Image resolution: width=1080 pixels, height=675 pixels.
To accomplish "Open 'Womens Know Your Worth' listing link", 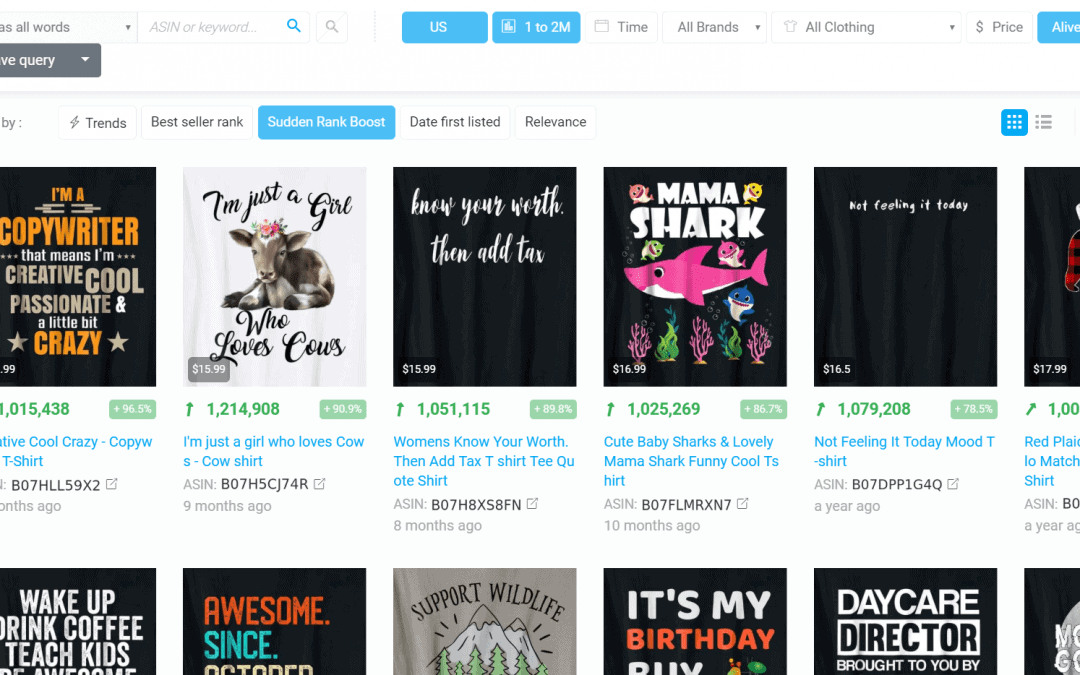I will [x=484, y=461].
